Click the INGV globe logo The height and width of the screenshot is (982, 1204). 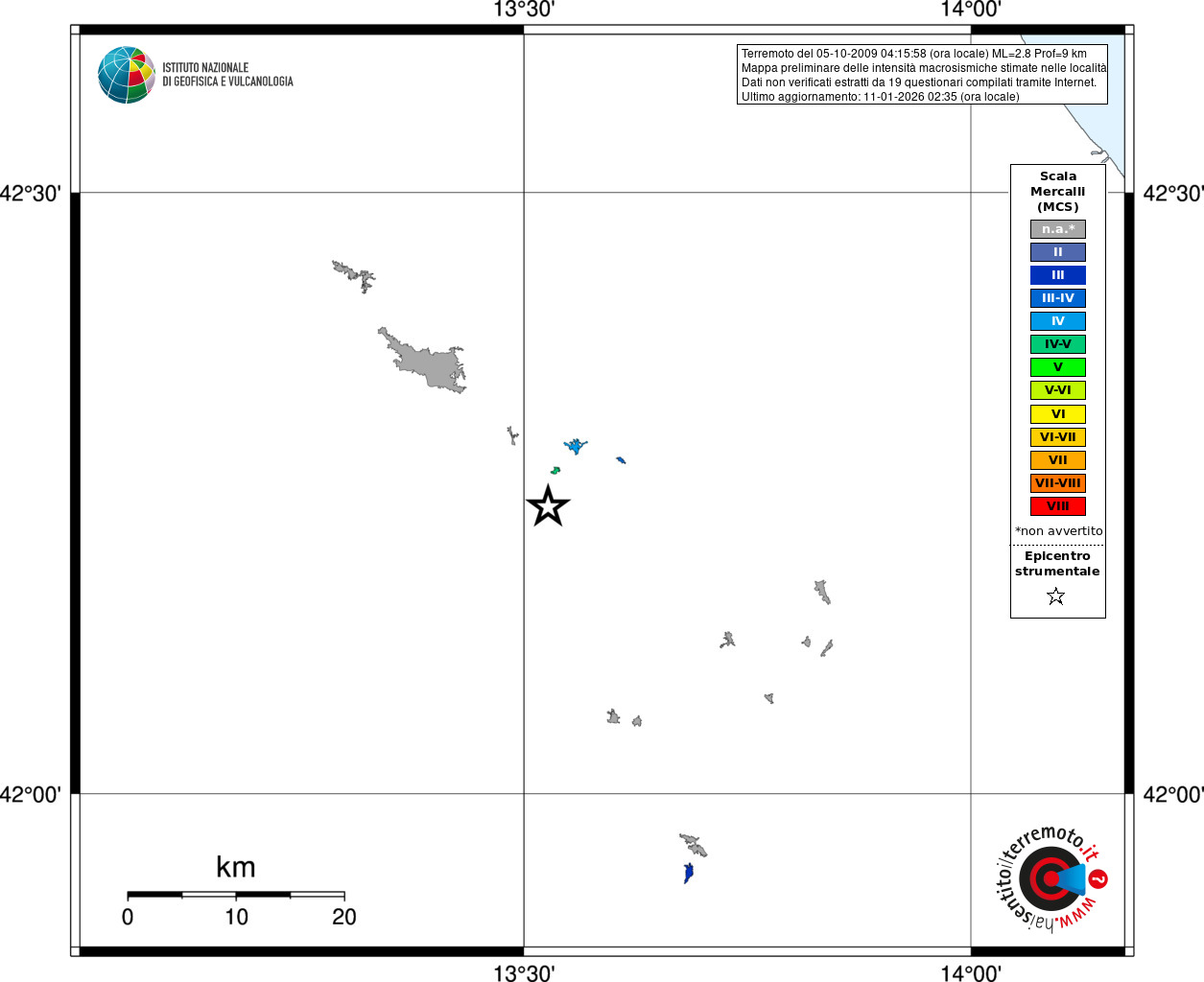point(126,75)
